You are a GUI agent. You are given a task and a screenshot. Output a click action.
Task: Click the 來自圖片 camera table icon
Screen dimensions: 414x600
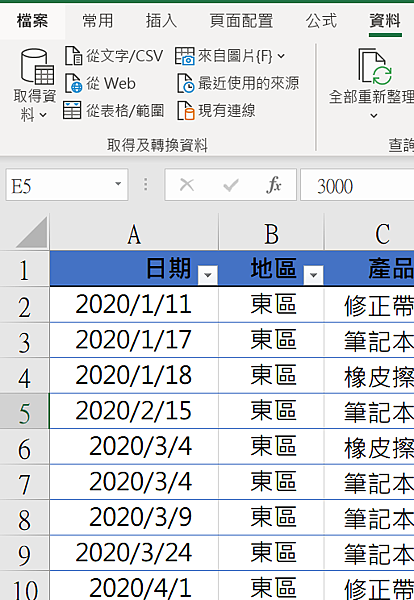point(185,56)
